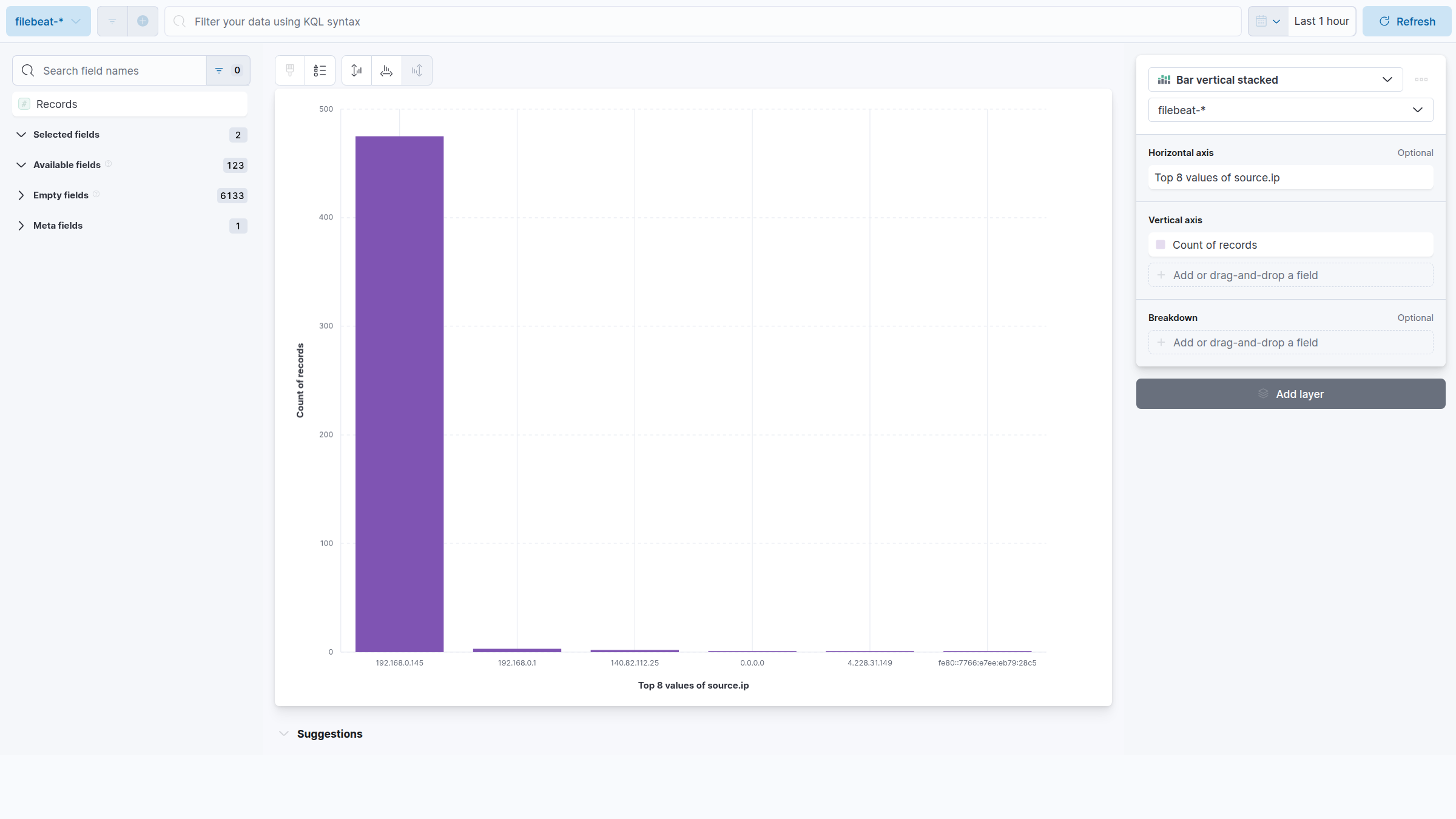Open the visual options brush menu
1456x819 pixels.
tap(290, 70)
